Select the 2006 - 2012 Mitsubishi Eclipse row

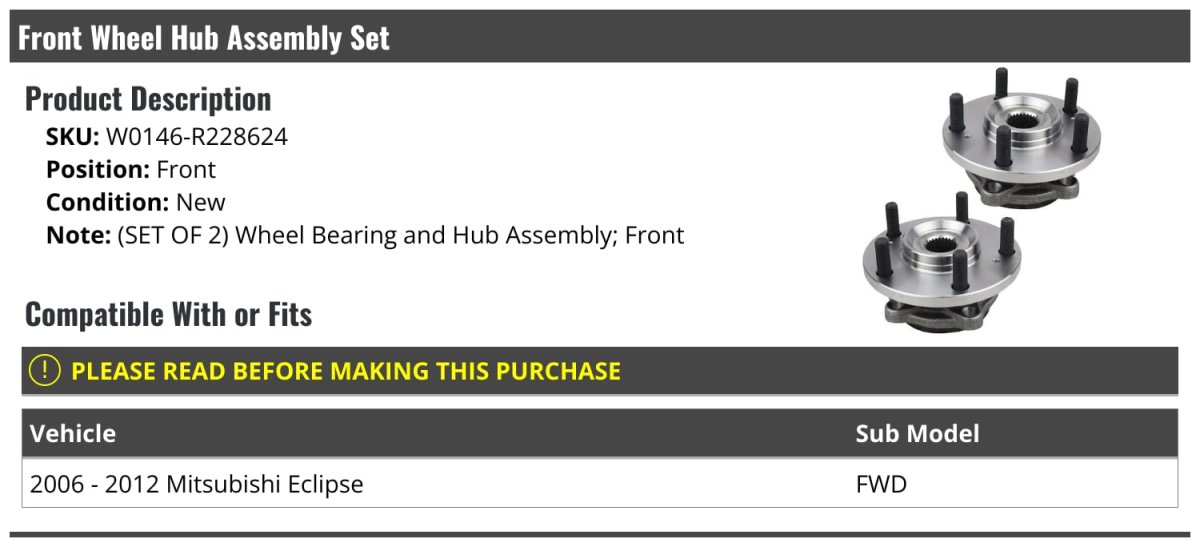click(197, 485)
